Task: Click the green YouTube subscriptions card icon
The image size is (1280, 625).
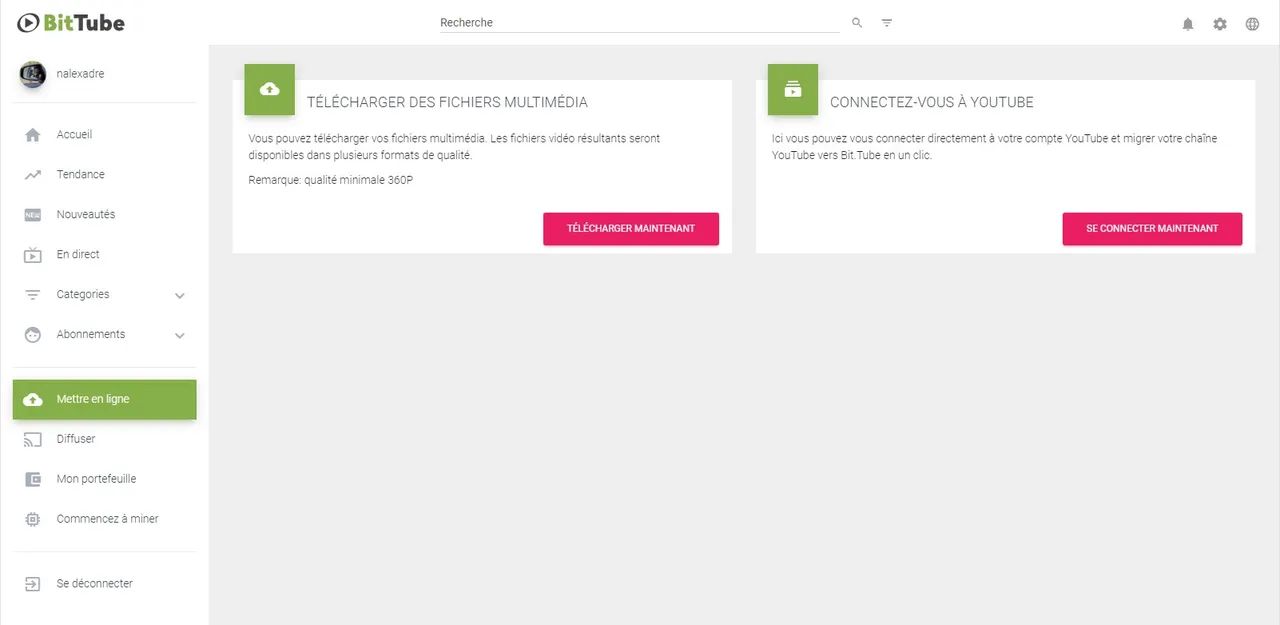Action: (x=793, y=89)
